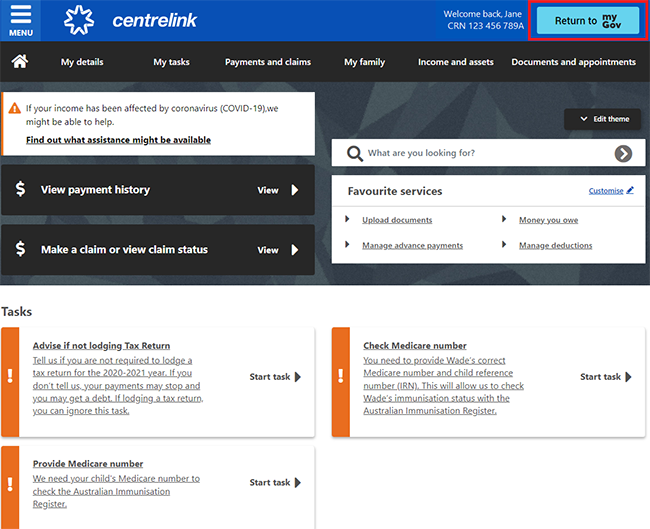Open Find out what assistance might be available
The height and width of the screenshot is (529, 650).
pos(118,140)
